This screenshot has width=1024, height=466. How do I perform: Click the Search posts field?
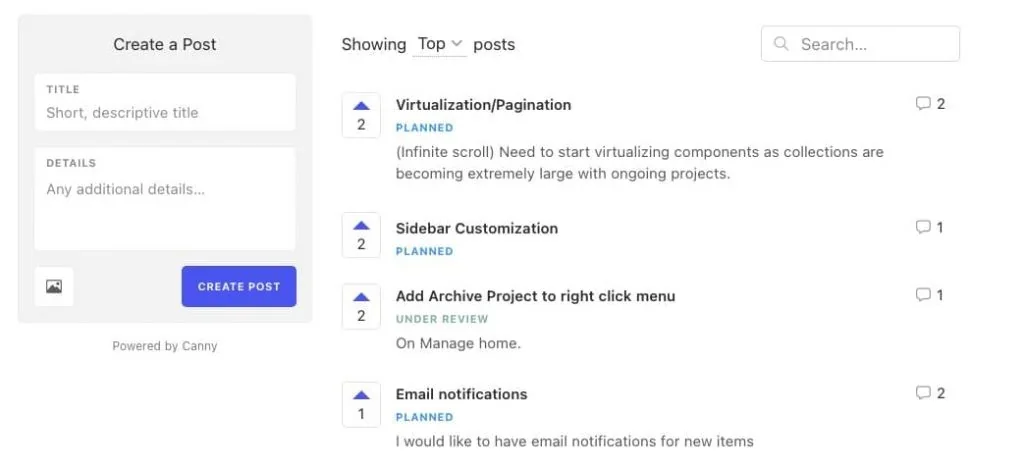pos(870,44)
